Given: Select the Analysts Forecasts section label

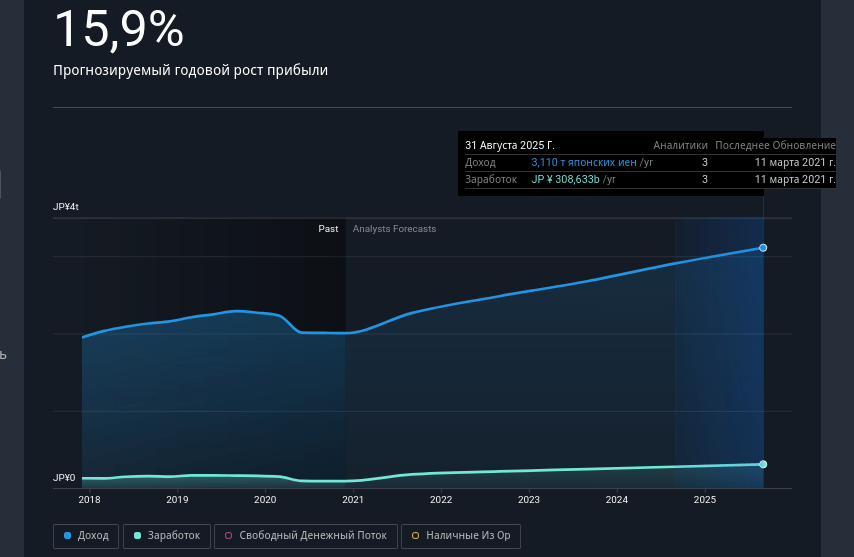Looking at the screenshot, I should 394,229.
